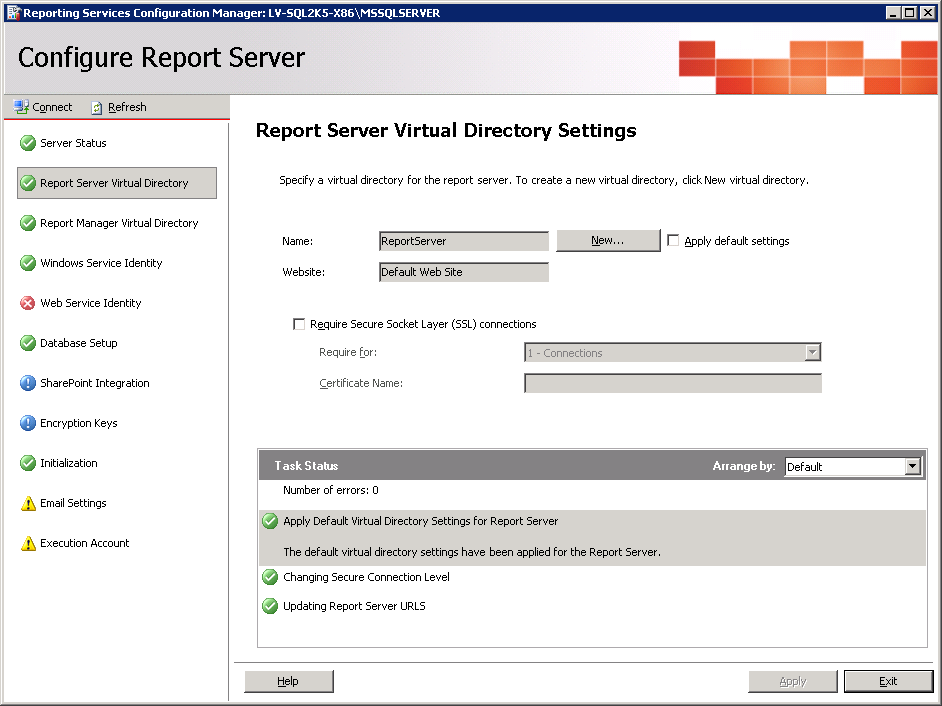The image size is (942, 706).
Task: Click the yellow warning icon beside Email Settings
Action: coord(28,503)
